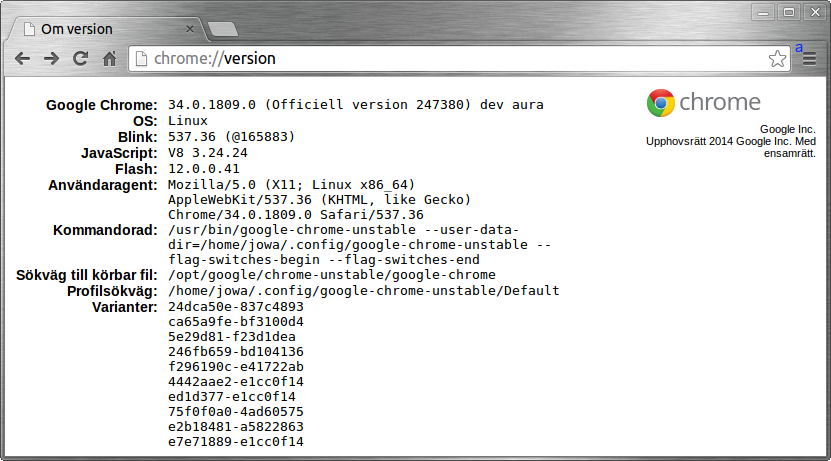Click the /opt/google/chrome-unstable/google-chrome path
Viewport: 831px width, 461px height.
(332, 274)
